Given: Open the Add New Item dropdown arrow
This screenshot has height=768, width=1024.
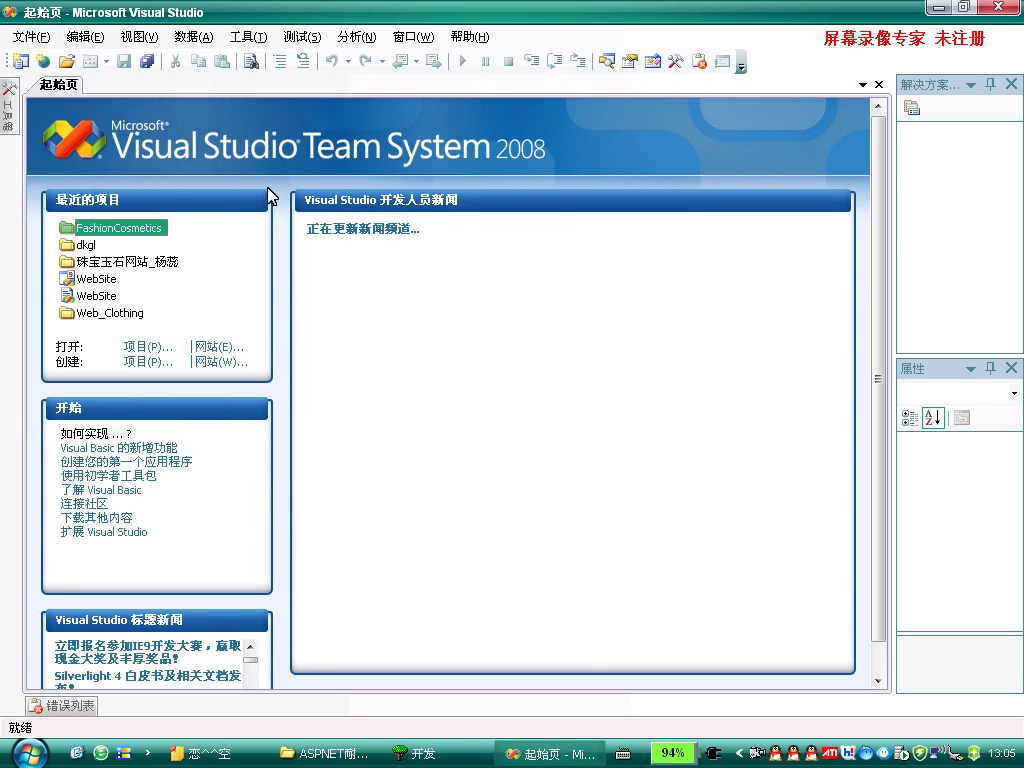Looking at the screenshot, I should (106, 62).
